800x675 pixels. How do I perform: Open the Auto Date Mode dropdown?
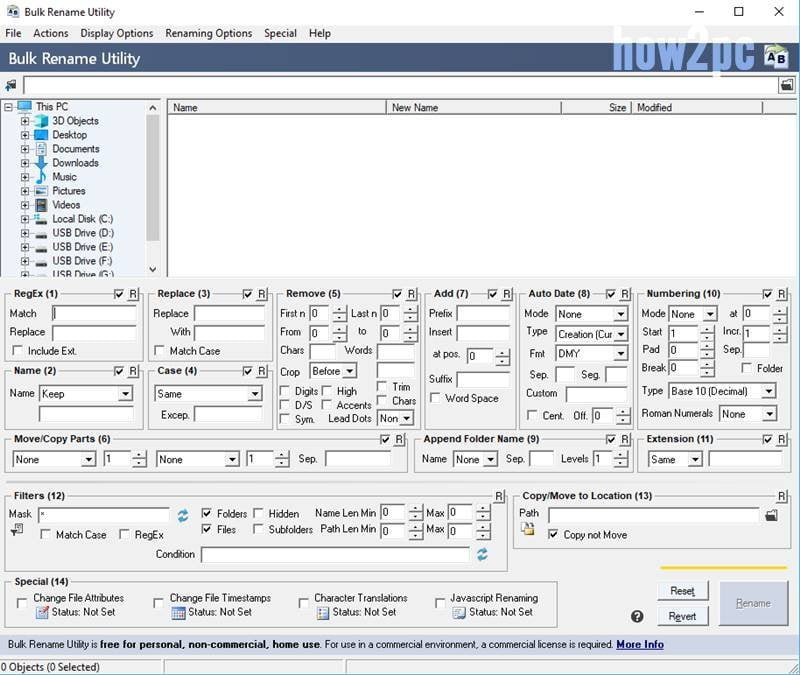591,314
